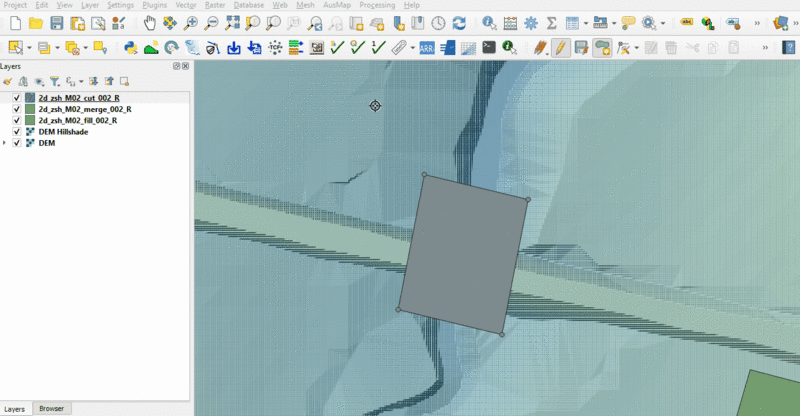Uncheck the DEM Hillshade layer
The width and height of the screenshot is (800, 416).
click(x=17, y=131)
